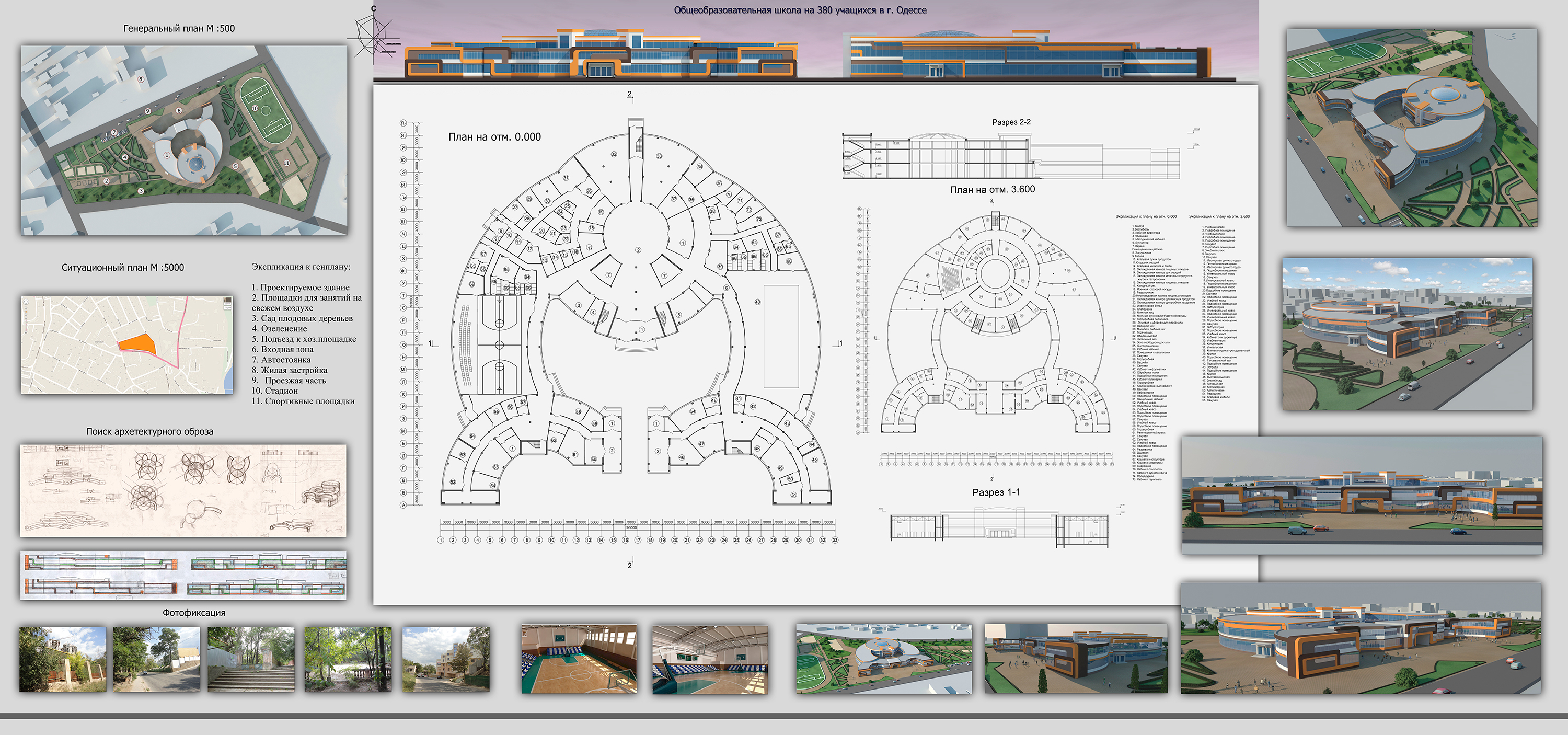Click the label "Разрез 1-1"

[995, 492]
